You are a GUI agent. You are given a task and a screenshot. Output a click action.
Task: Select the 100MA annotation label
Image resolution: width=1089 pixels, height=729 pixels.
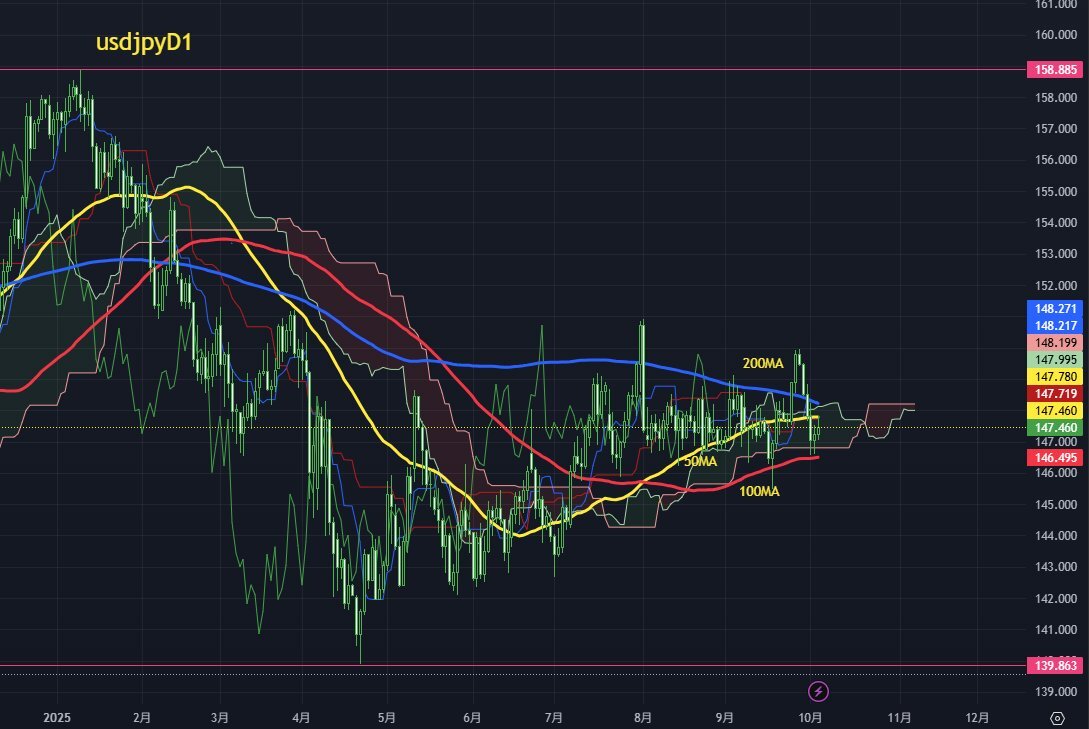point(759,492)
